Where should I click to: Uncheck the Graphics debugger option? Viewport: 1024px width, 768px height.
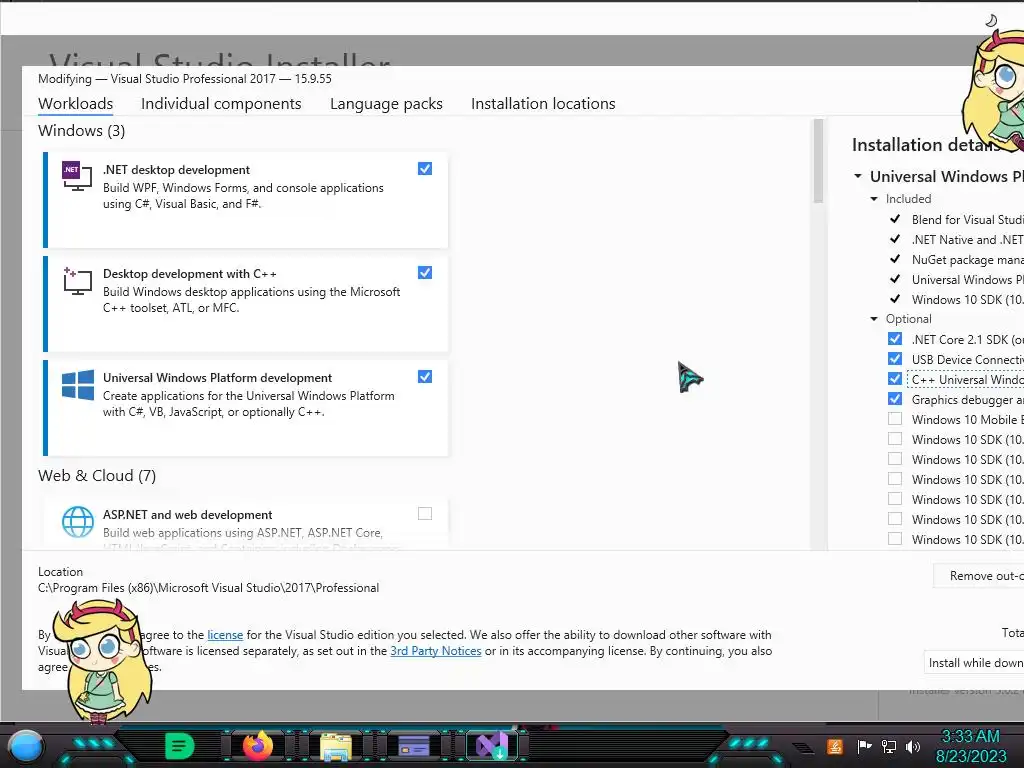895,398
